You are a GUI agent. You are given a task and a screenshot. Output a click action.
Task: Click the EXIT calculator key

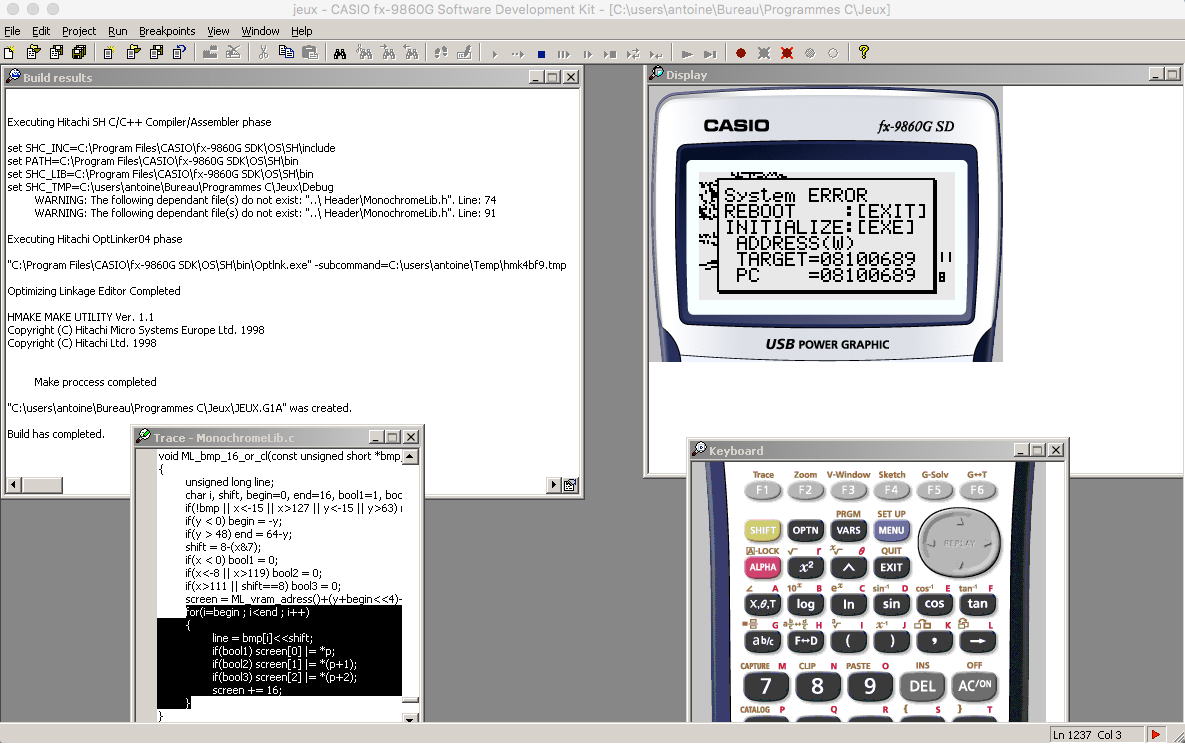pyautogui.click(x=891, y=567)
